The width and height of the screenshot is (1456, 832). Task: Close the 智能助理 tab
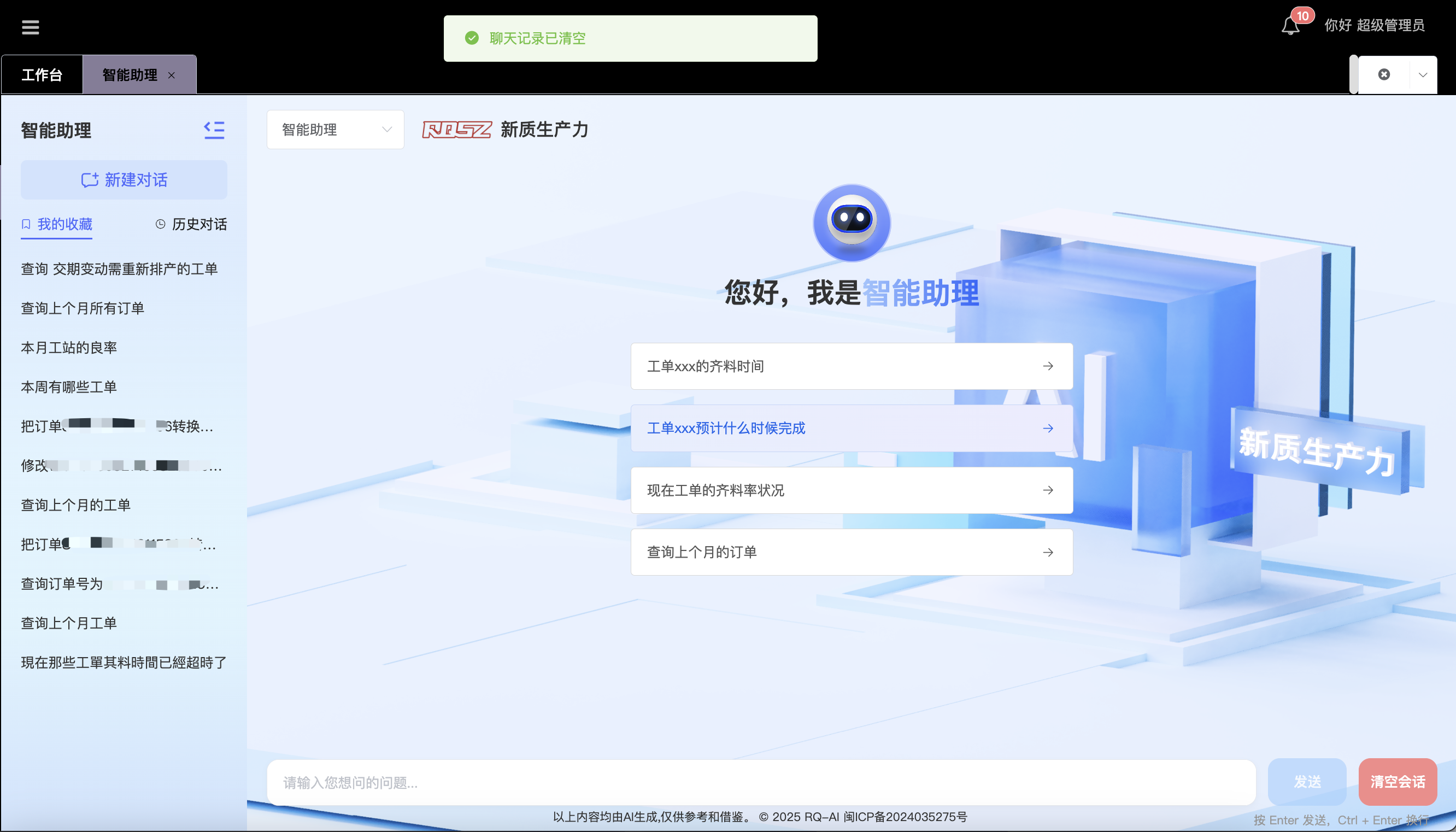tap(172, 75)
